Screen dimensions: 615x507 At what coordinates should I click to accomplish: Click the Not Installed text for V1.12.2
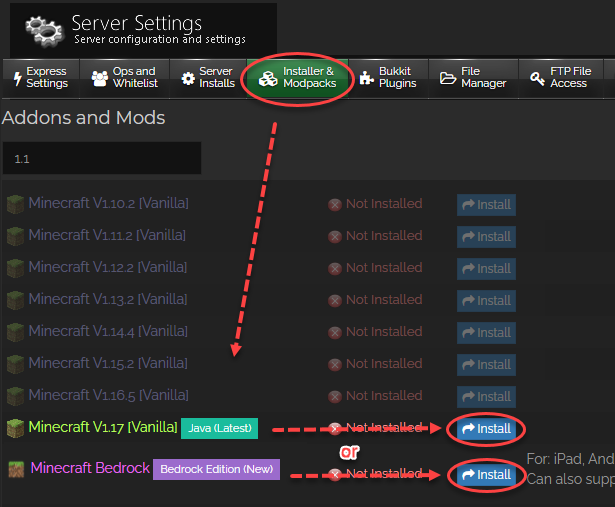coord(384,268)
